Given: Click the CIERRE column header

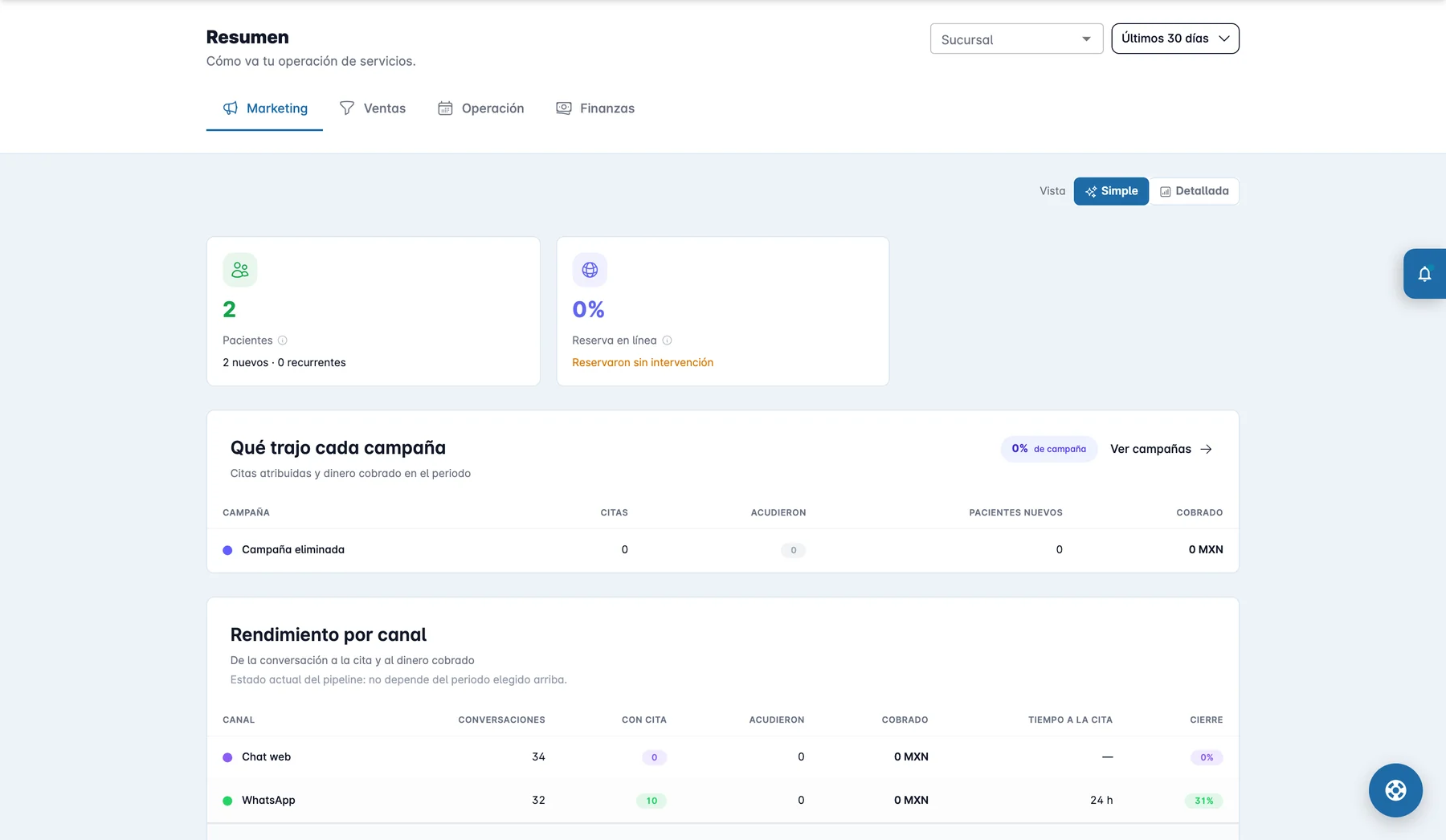Looking at the screenshot, I should tap(1206, 720).
